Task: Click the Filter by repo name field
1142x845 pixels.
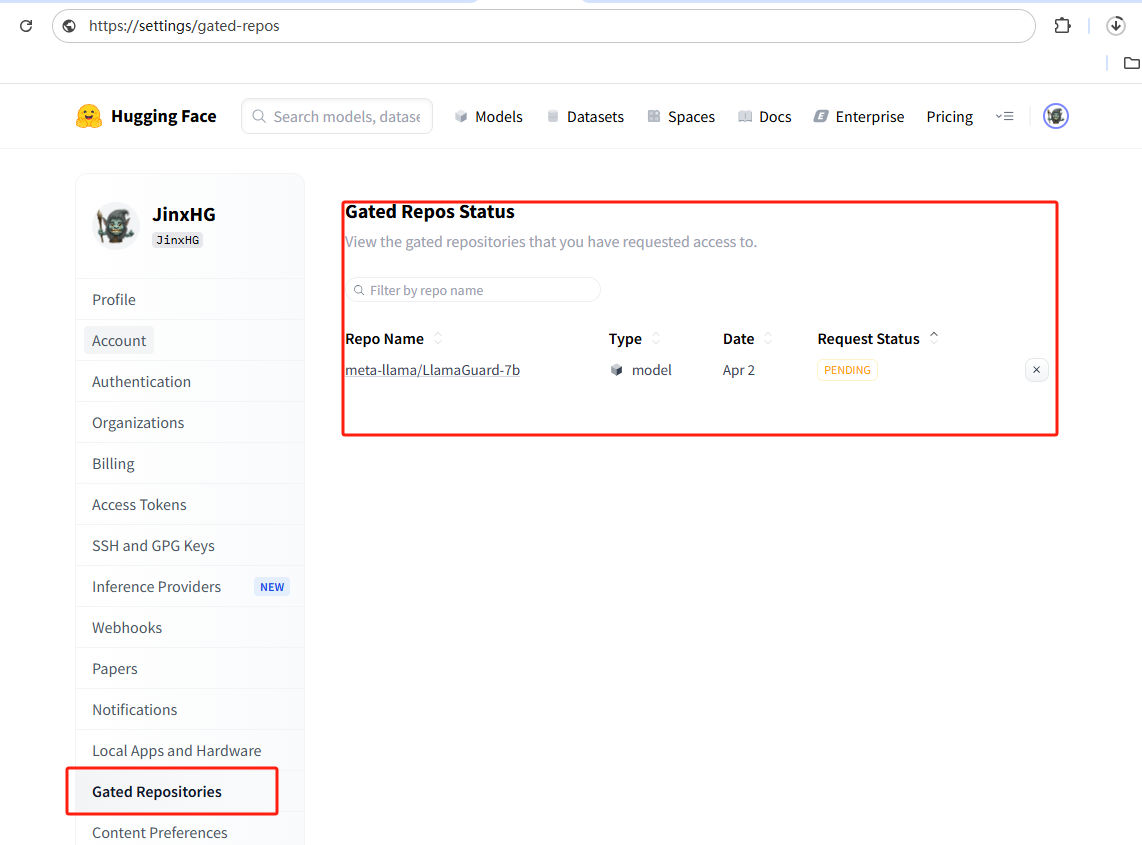Action: tap(473, 290)
